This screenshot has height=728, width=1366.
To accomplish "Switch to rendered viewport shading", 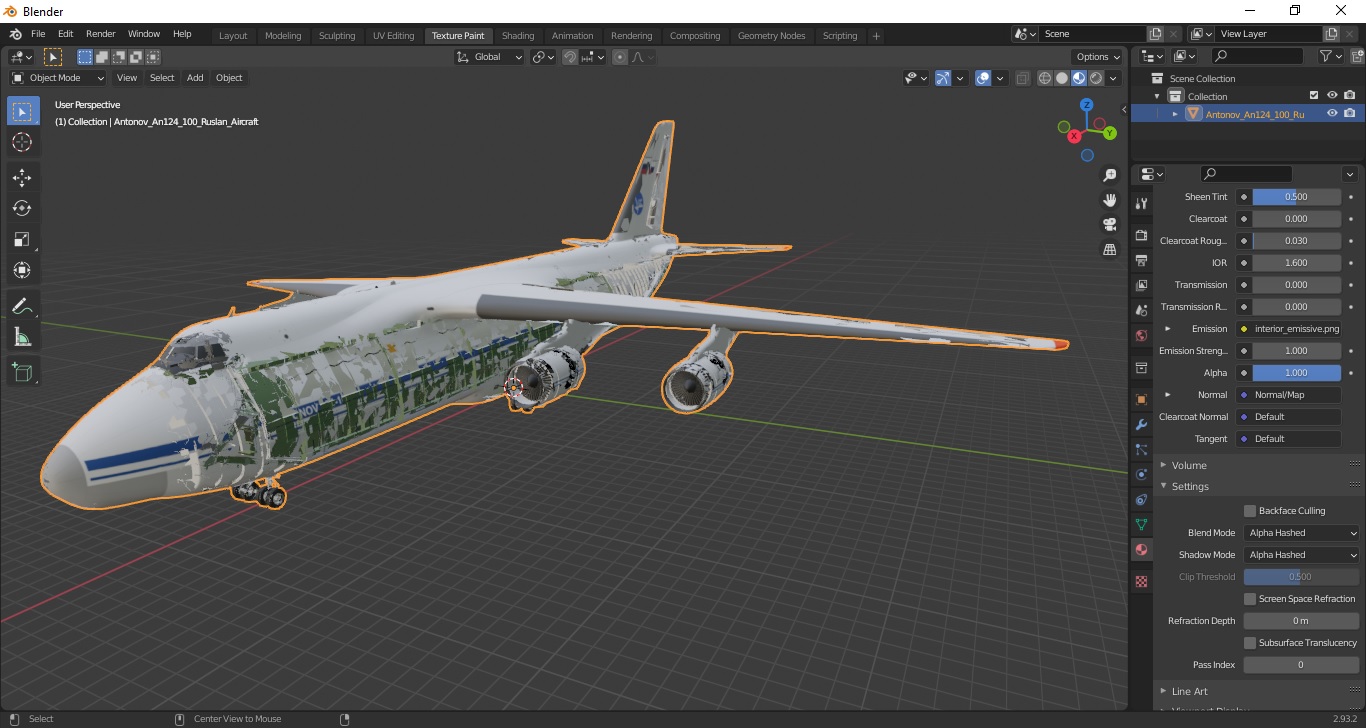I will coord(1096,78).
